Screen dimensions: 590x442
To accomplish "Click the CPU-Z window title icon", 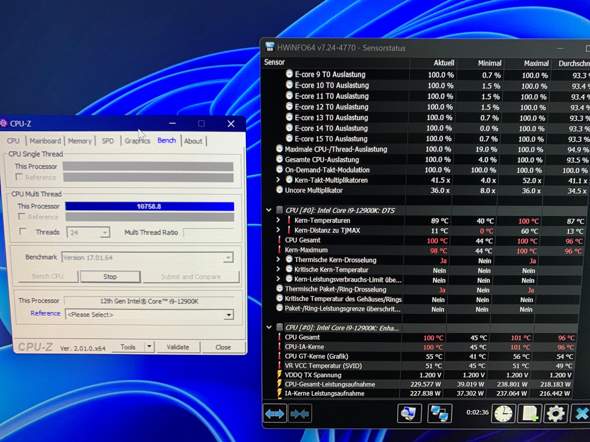I will (4, 123).
